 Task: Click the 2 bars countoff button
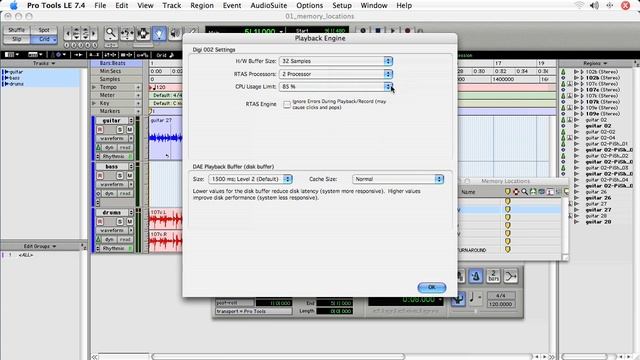point(493,276)
